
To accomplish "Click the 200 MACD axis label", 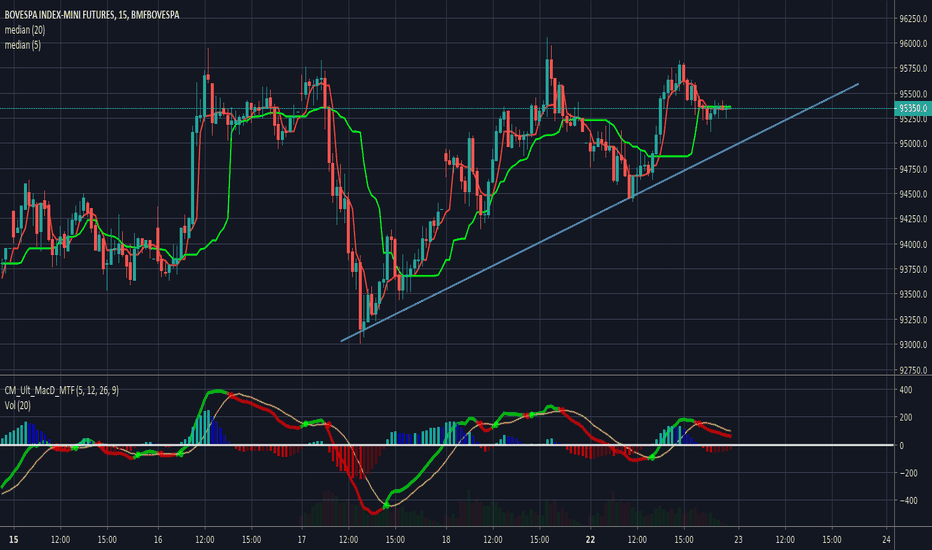I will (906, 417).
